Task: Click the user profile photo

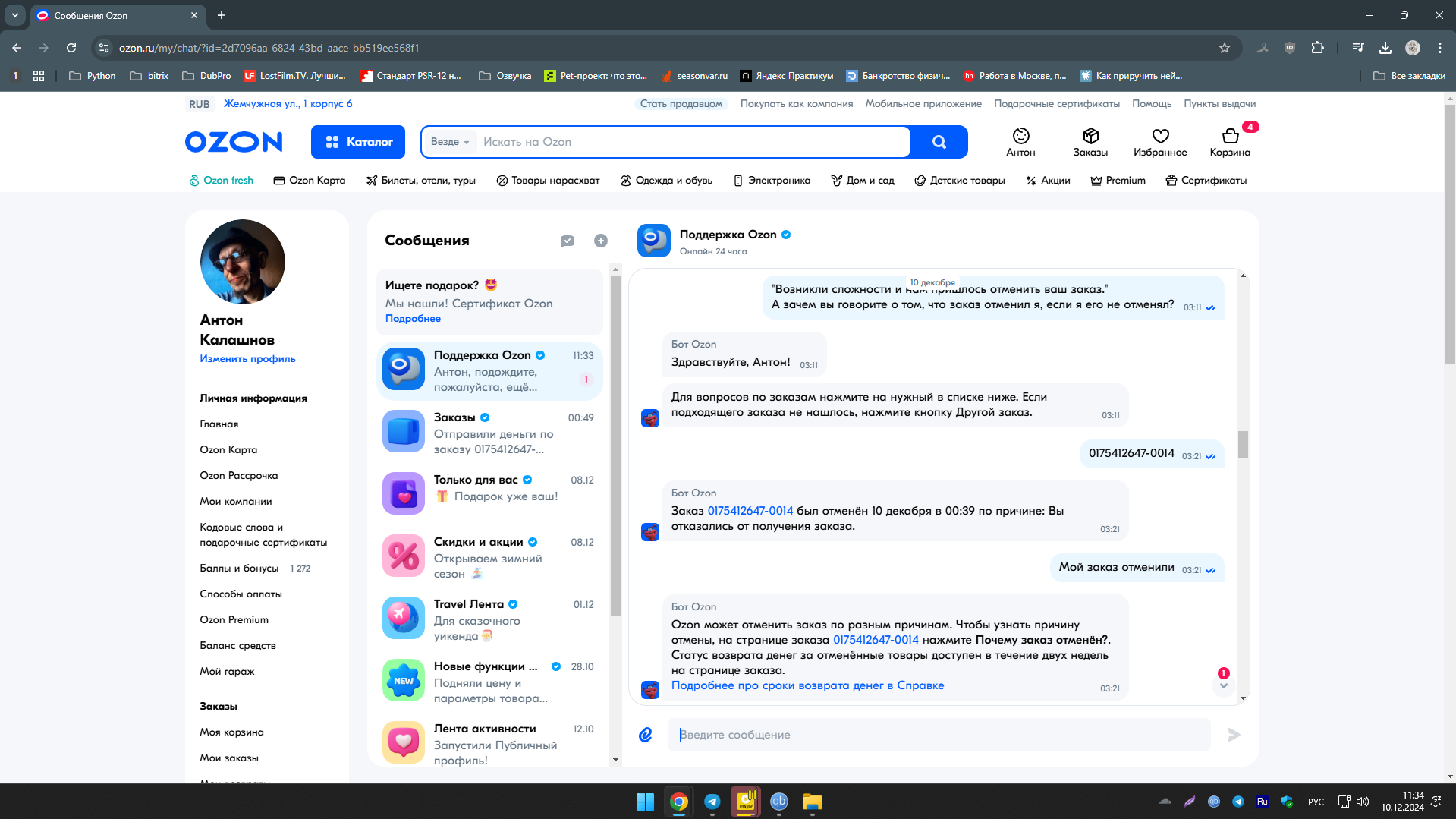Action: pyautogui.click(x=243, y=263)
